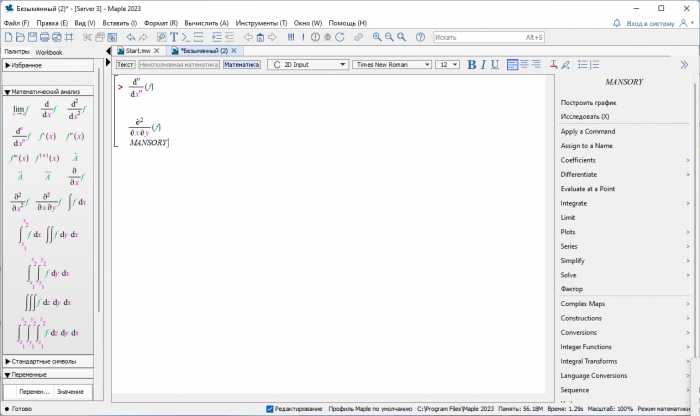Collapse the Переменные palette

tap(48, 374)
